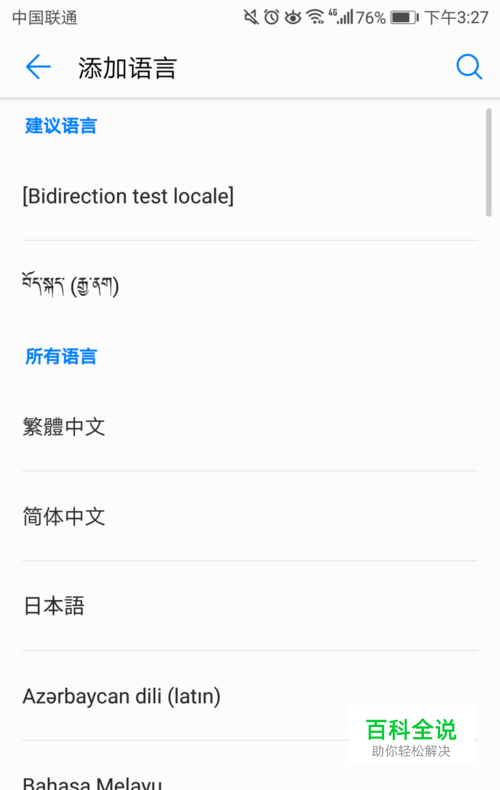This screenshot has height=790, width=500.
Task: Tap the alarm clock status icon
Action: click(x=272, y=18)
